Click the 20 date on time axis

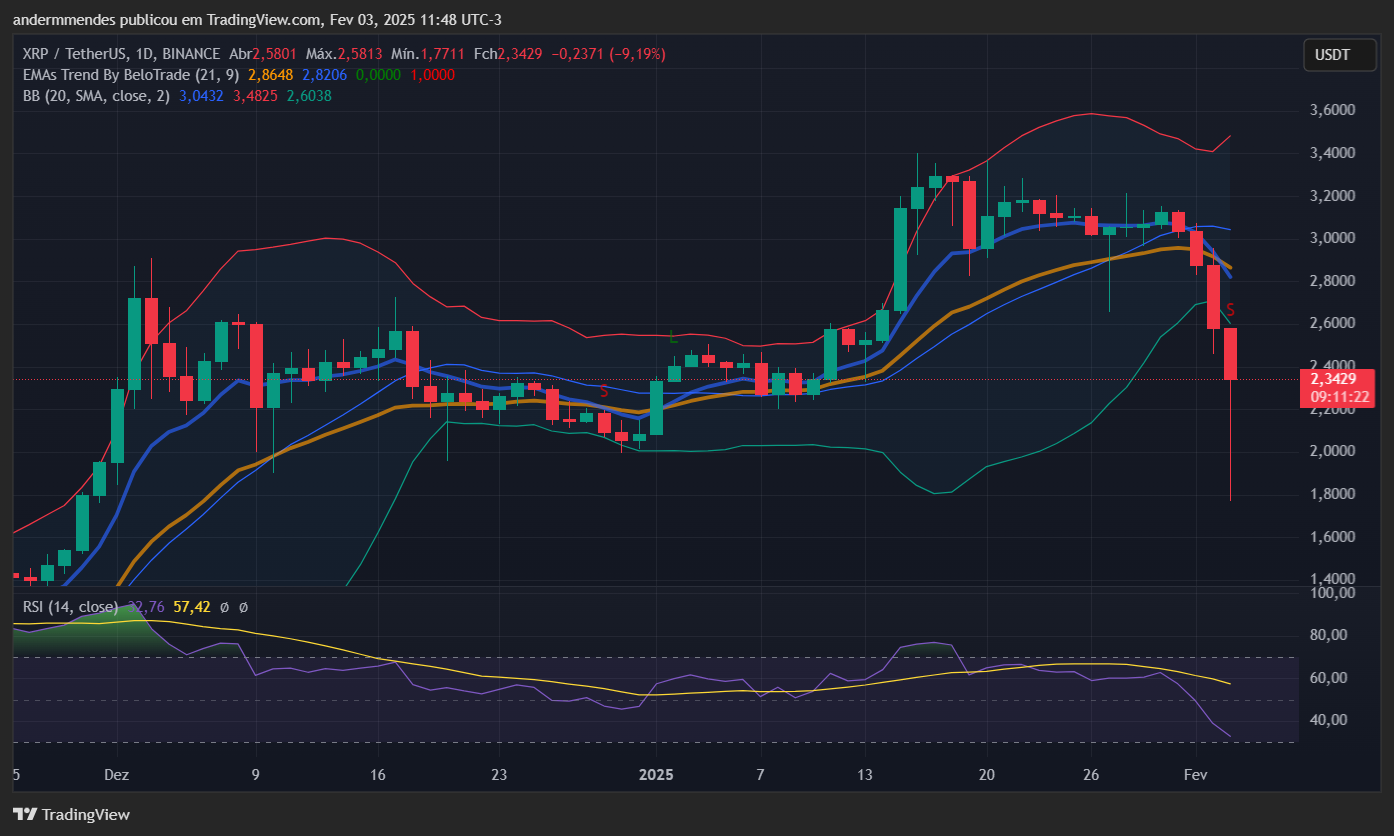987,775
